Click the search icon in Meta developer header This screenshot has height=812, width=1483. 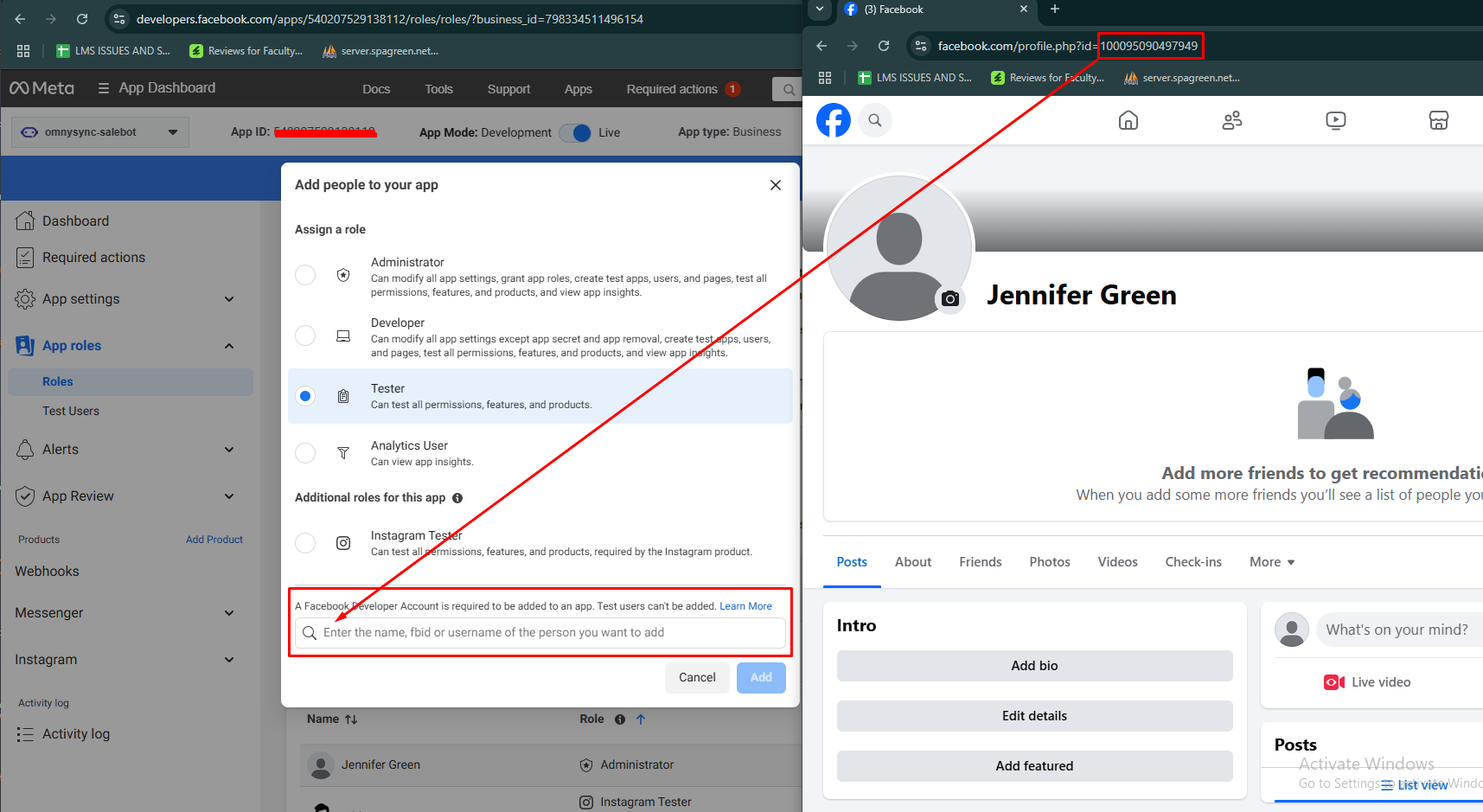pyautogui.click(x=788, y=89)
